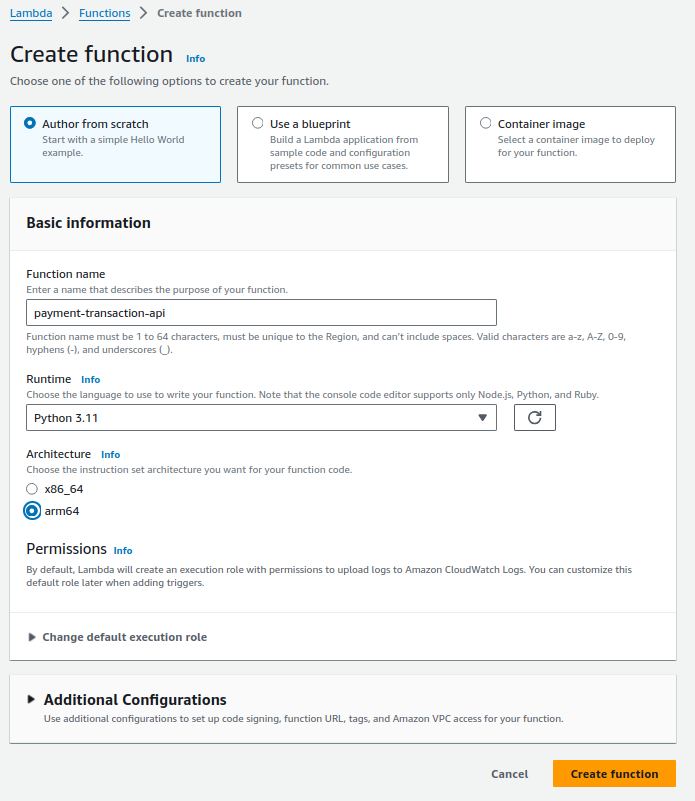
Task: Click Info beside Permissions heading
Action: pos(122,550)
